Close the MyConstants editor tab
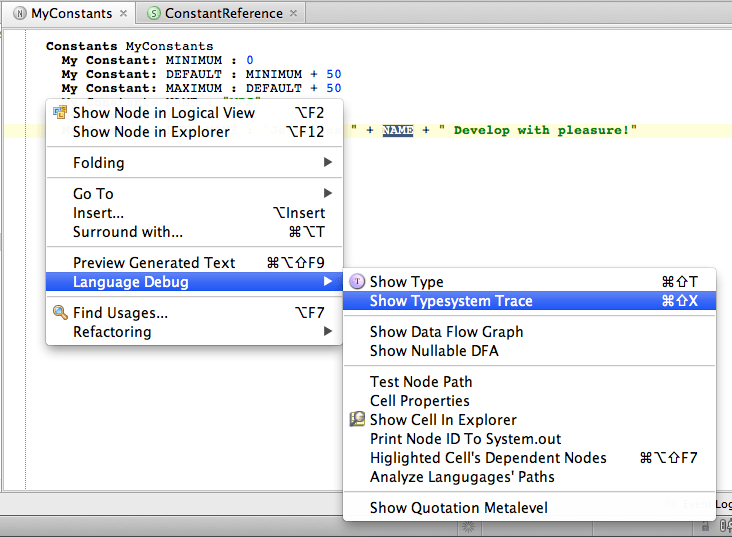732x537 pixels. pyautogui.click(x=123, y=14)
